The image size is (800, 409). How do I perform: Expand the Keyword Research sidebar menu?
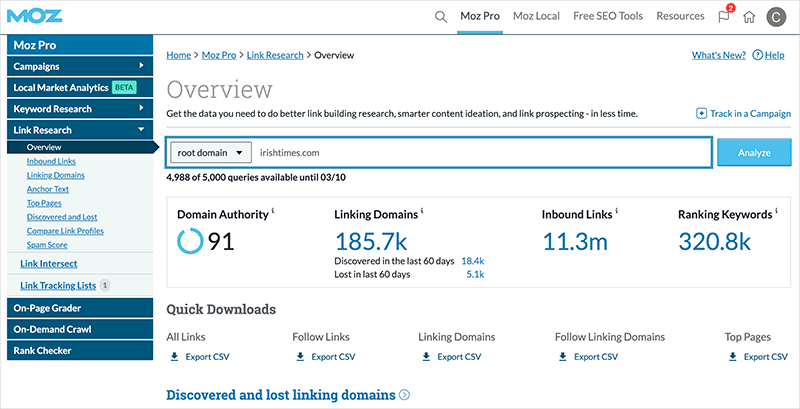tap(80, 109)
